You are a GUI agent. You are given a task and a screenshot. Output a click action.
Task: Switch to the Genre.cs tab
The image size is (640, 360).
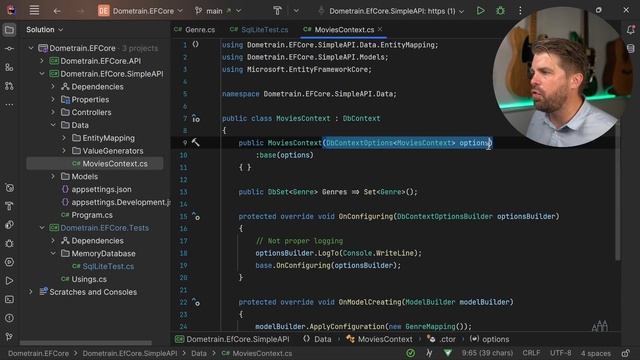pos(195,29)
